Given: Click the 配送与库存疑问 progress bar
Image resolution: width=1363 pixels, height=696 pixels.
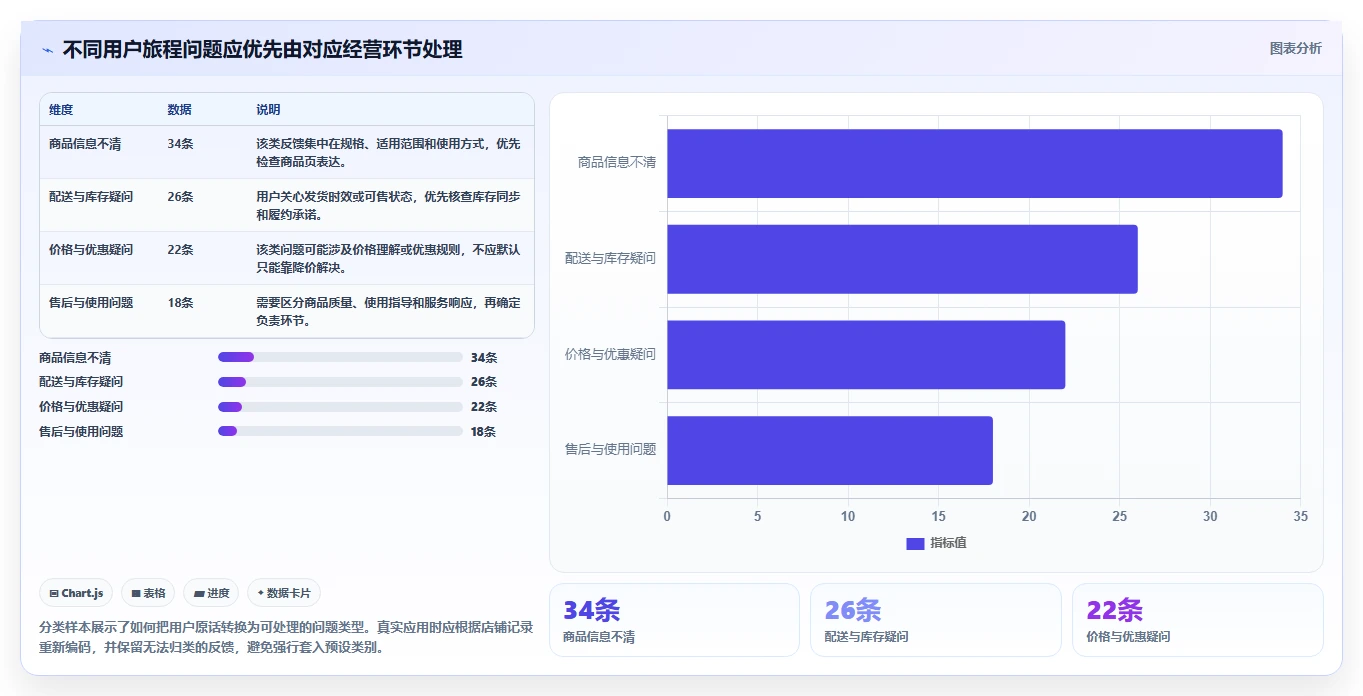Looking at the screenshot, I should pyautogui.click(x=340, y=382).
